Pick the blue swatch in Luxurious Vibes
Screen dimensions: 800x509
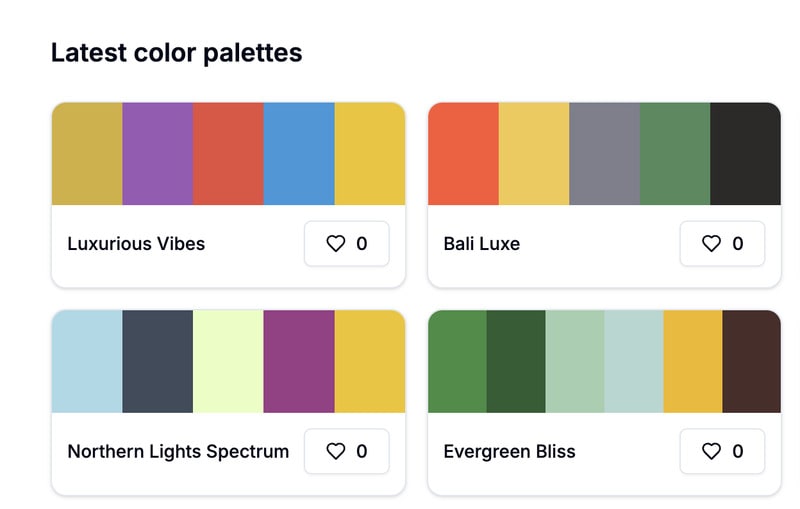299,154
